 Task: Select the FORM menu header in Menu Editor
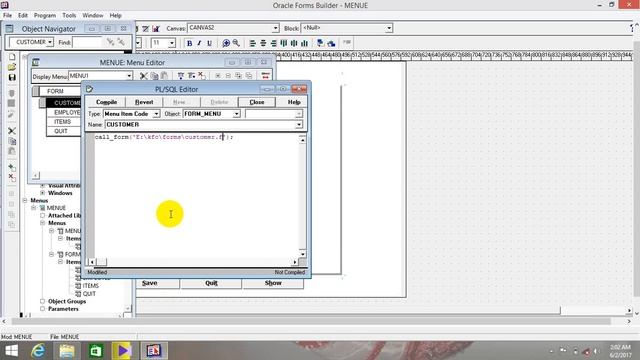click(x=55, y=91)
